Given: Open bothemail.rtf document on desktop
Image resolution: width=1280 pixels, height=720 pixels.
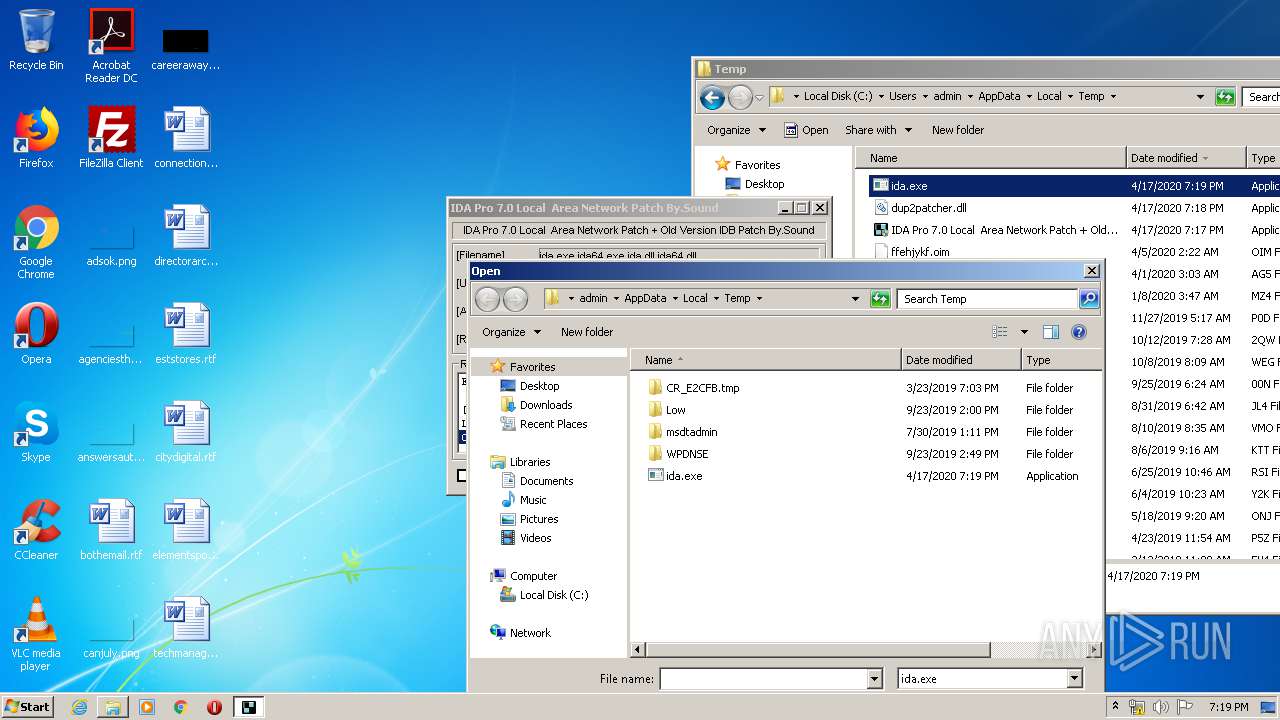Looking at the screenshot, I should 111,530.
